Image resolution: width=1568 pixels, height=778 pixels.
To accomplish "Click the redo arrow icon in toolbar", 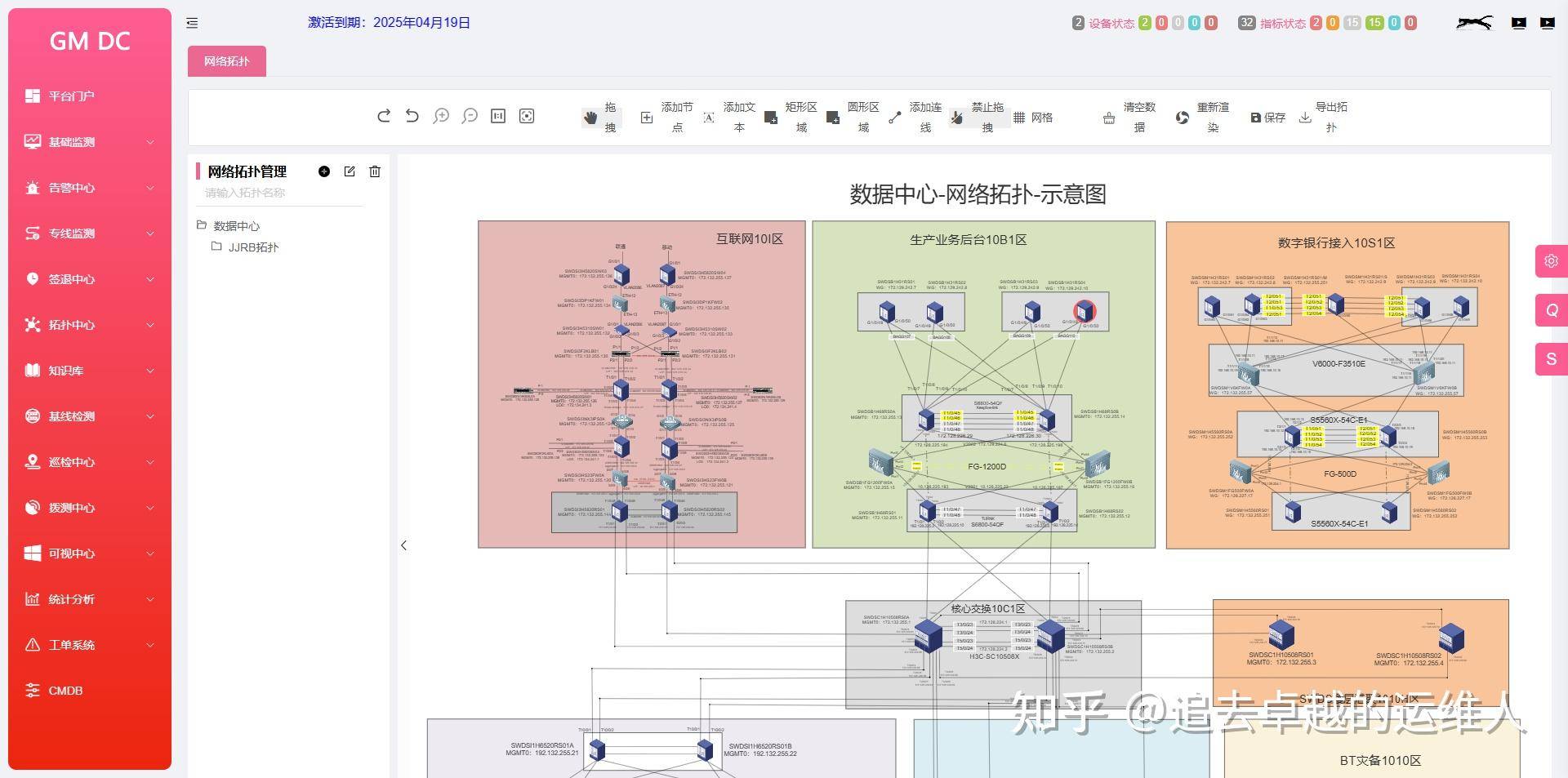I will pyautogui.click(x=384, y=116).
